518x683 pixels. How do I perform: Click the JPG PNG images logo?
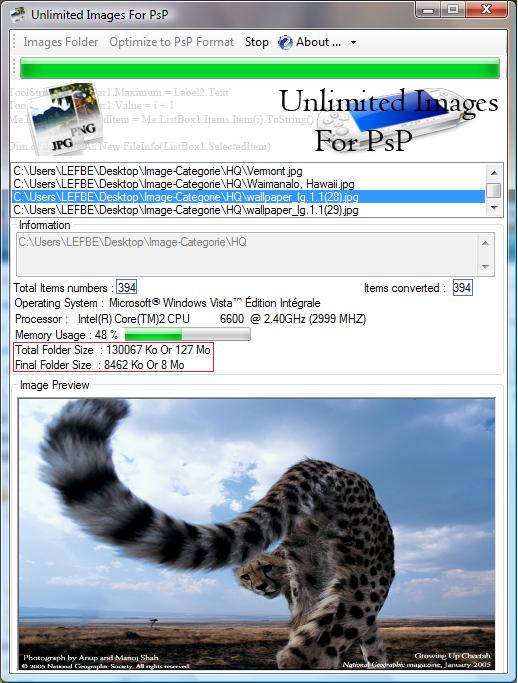pos(64,118)
